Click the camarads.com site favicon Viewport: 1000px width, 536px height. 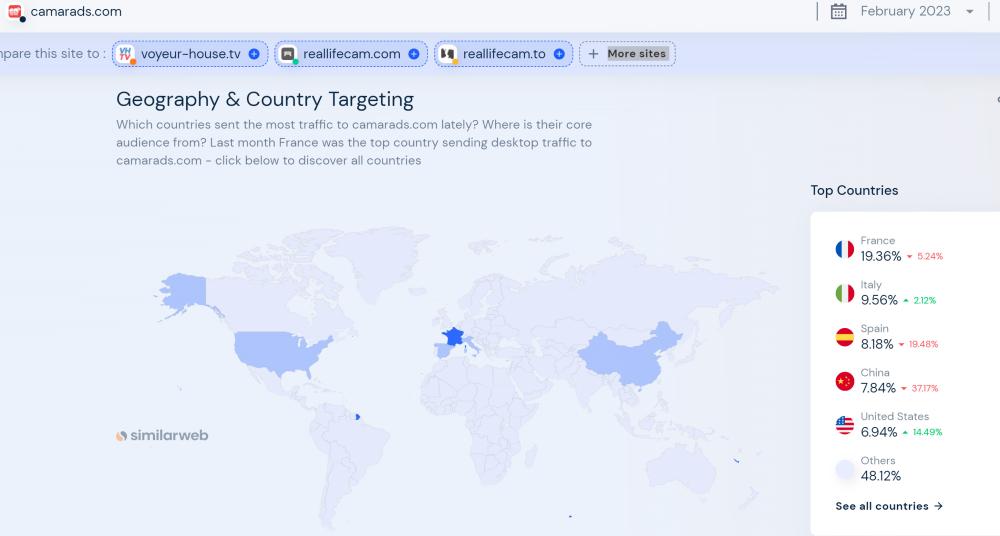point(14,12)
